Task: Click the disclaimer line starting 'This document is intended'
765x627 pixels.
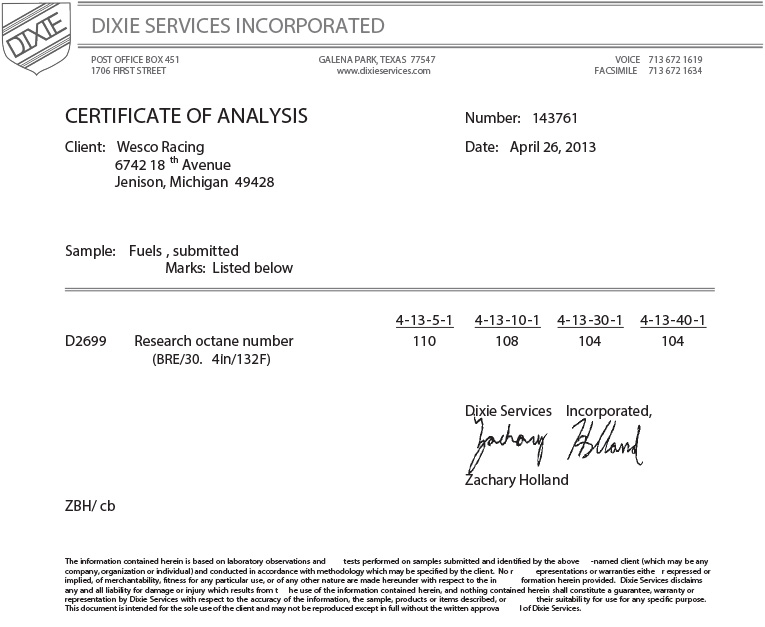Action: (x=323, y=608)
